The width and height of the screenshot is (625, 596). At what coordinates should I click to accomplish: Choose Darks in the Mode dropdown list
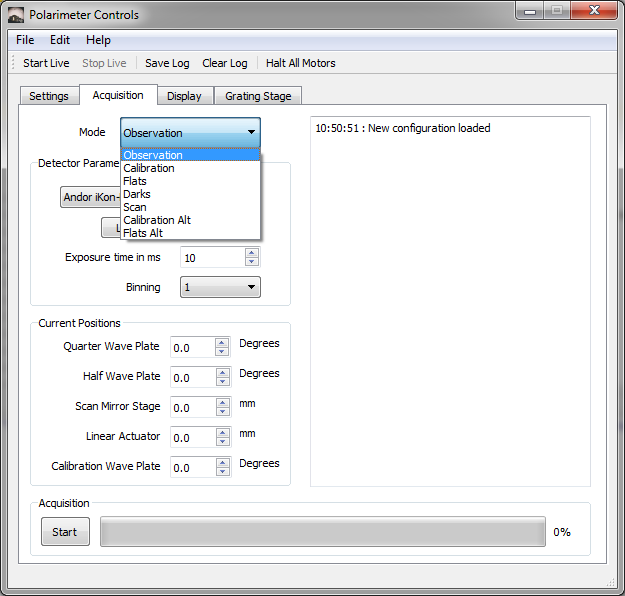click(x=137, y=194)
